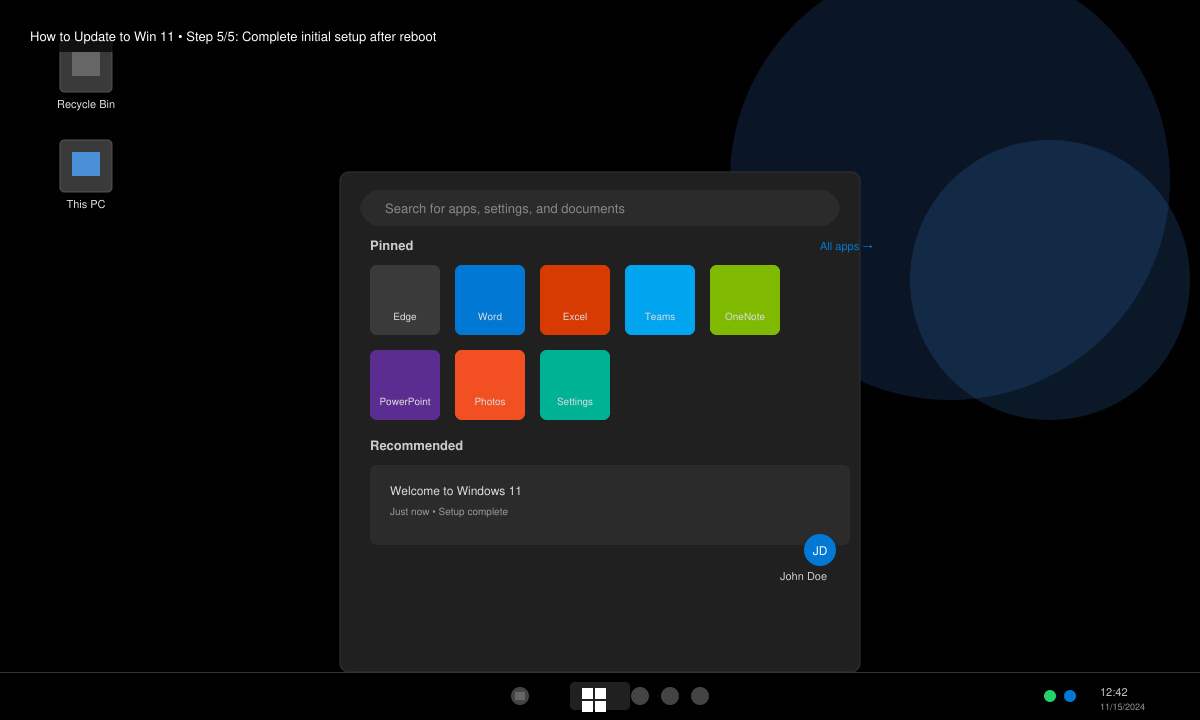Open the Settings pinned tile

(x=575, y=385)
